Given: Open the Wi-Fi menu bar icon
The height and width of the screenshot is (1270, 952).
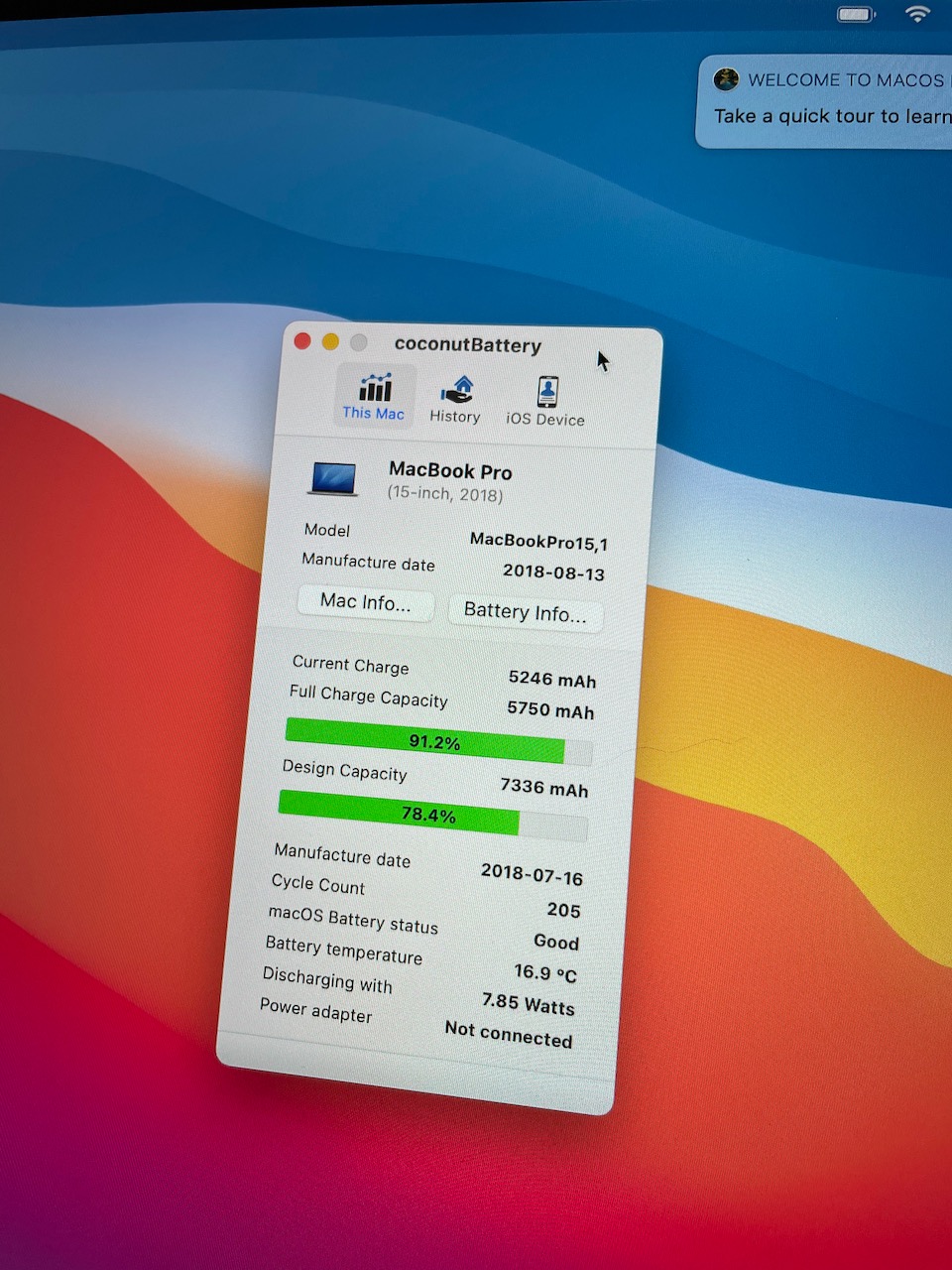Looking at the screenshot, I should pyautogui.click(x=917, y=13).
